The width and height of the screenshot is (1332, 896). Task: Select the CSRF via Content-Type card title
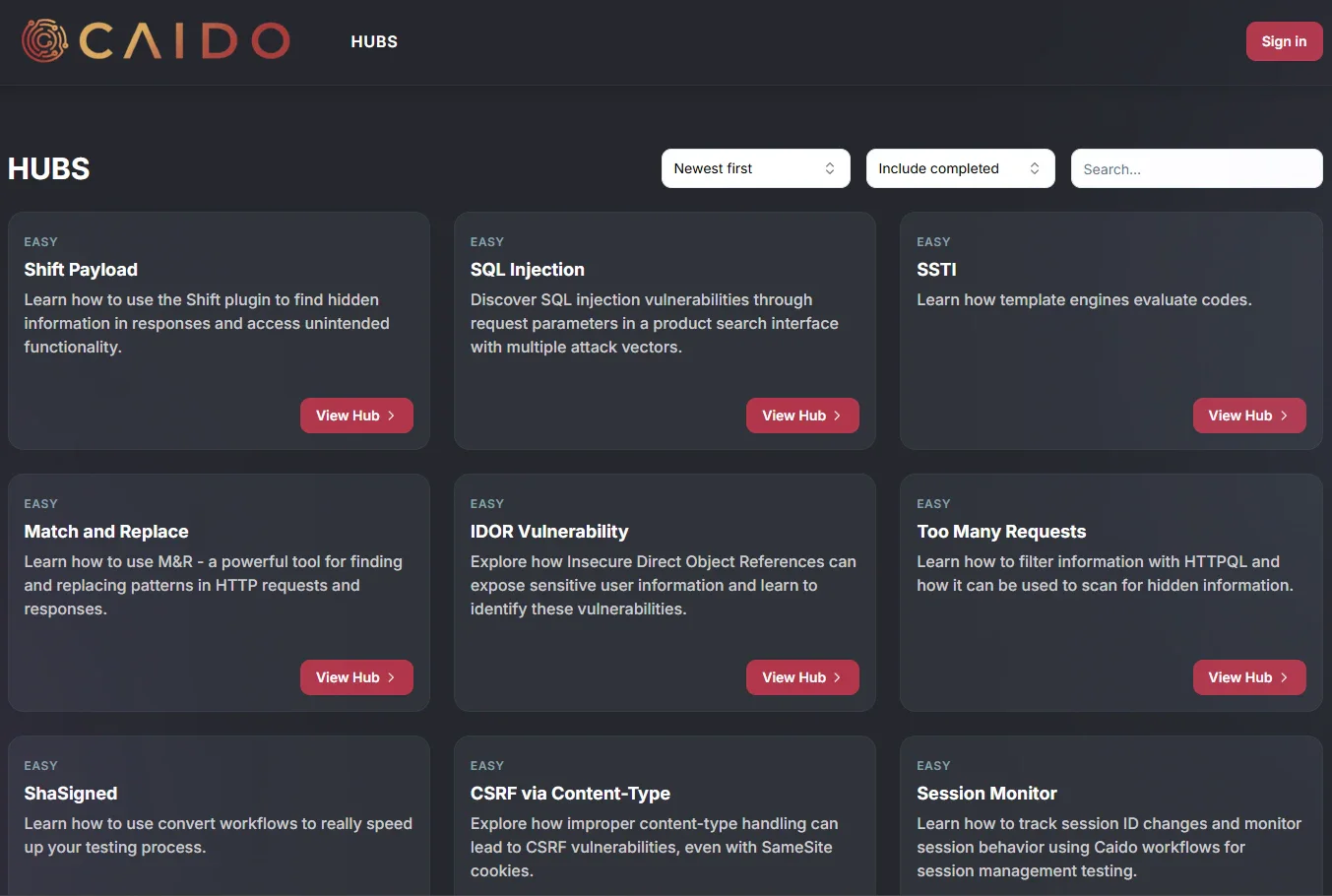coord(570,794)
